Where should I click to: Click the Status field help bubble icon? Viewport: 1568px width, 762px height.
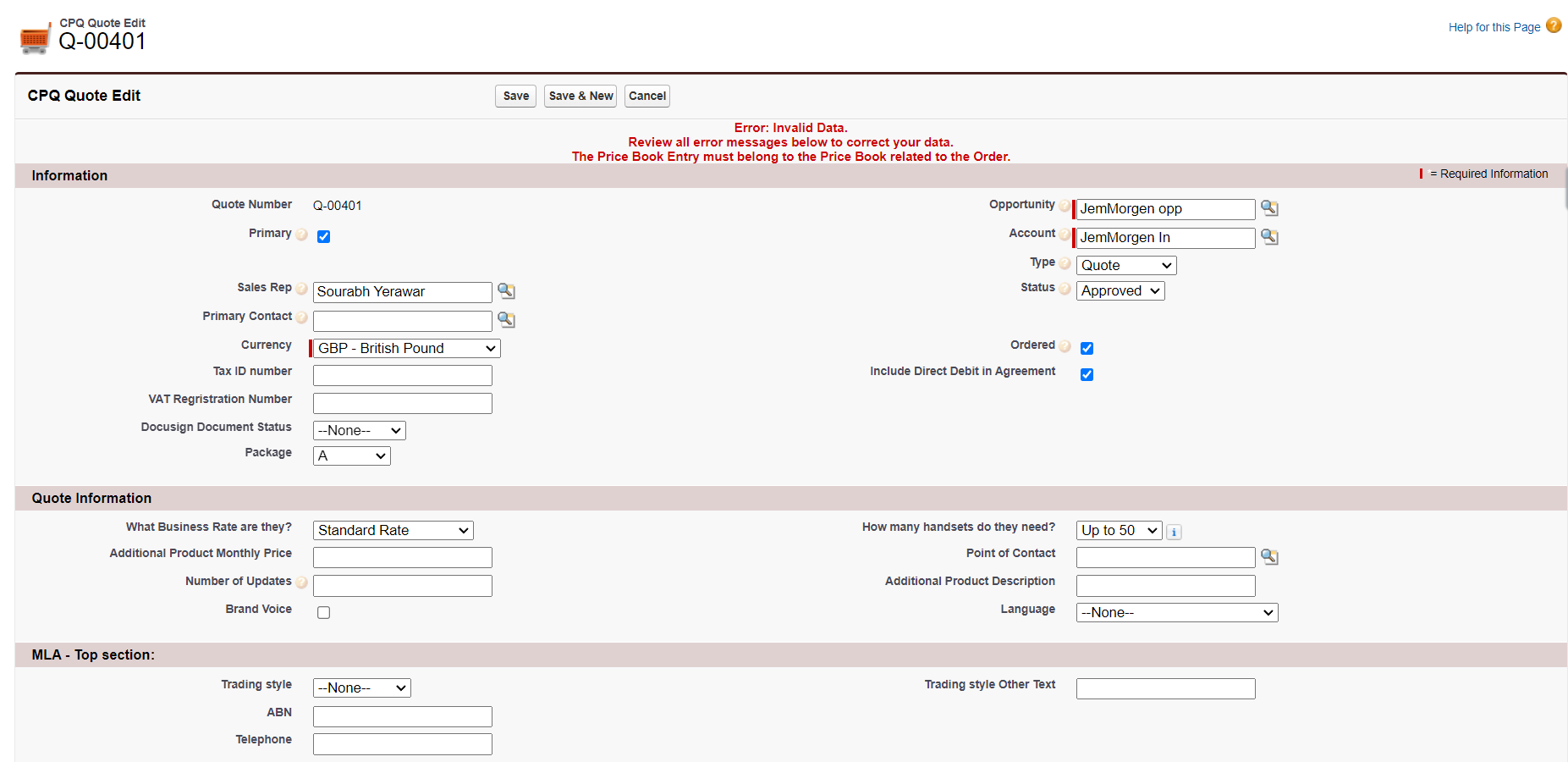(1065, 289)
